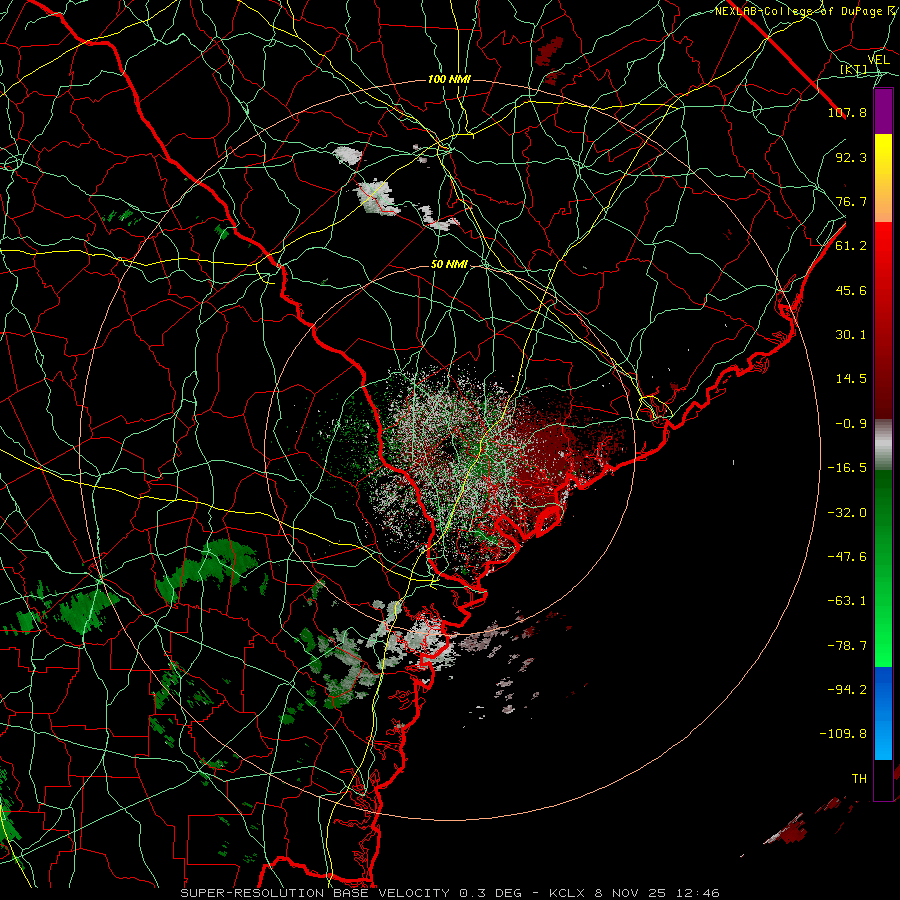Select the 61.2 value on velocity scale
This screenshot has width=900, height=900.
pyautogui.click(x=851, y=246)
